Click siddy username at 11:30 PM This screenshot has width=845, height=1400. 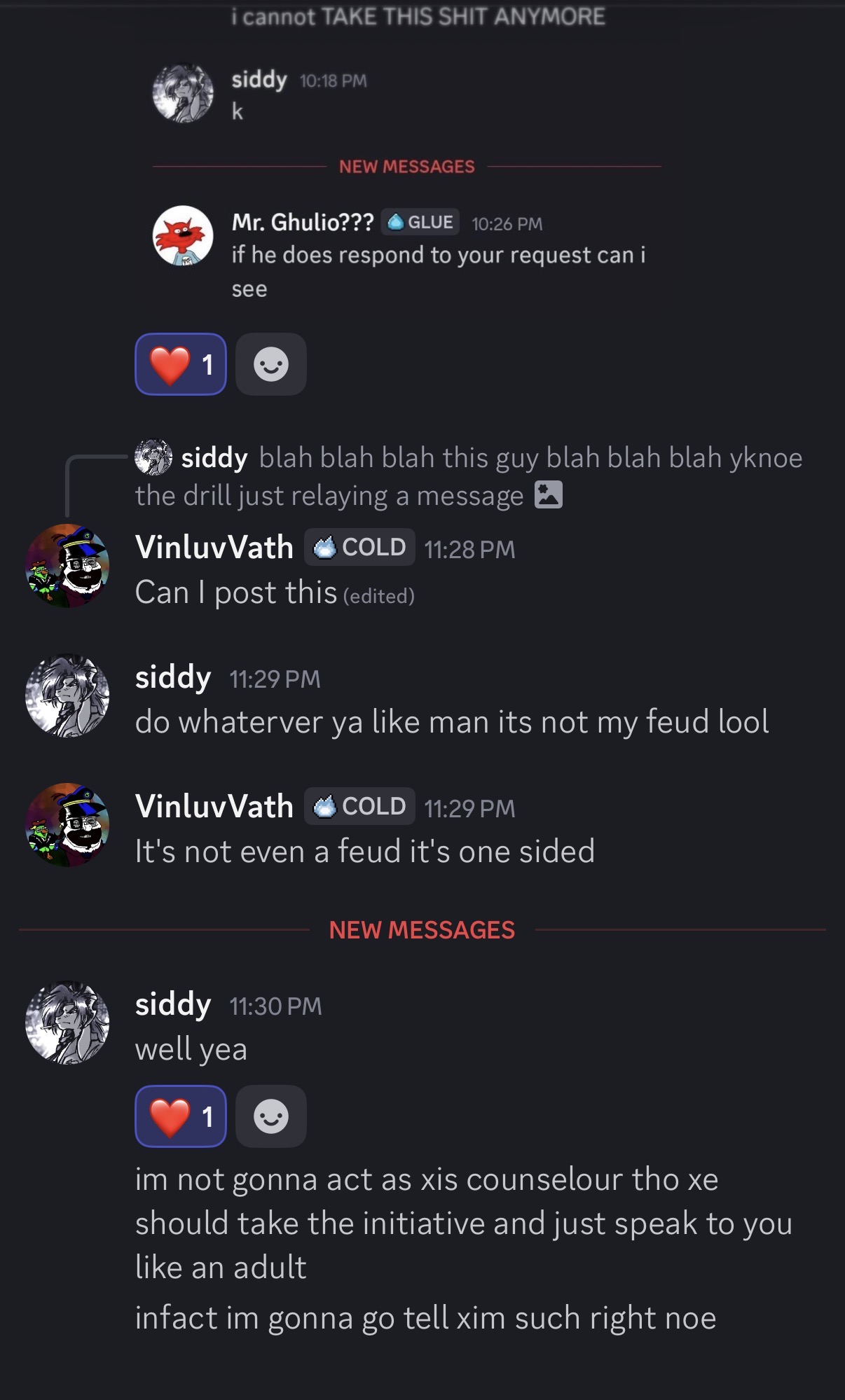coord(173,1004)
